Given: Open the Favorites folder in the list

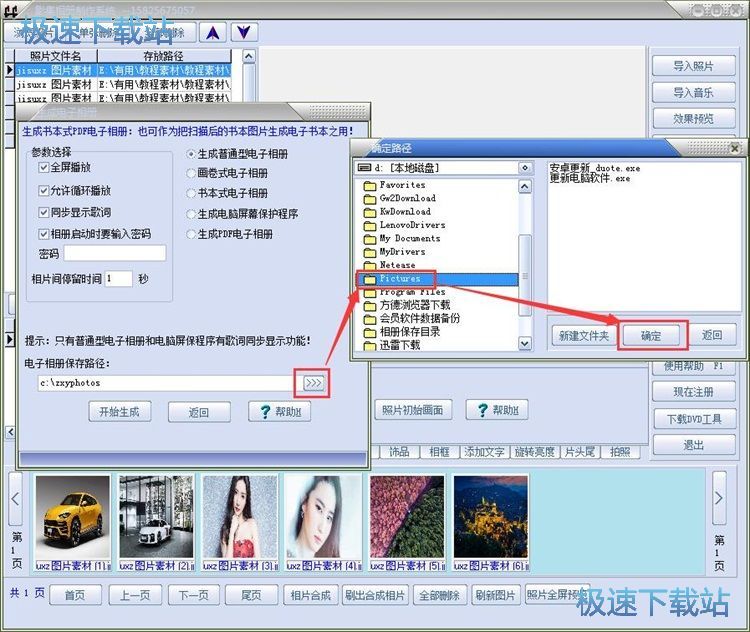Looking at the screenshot, I should (402, 185).
